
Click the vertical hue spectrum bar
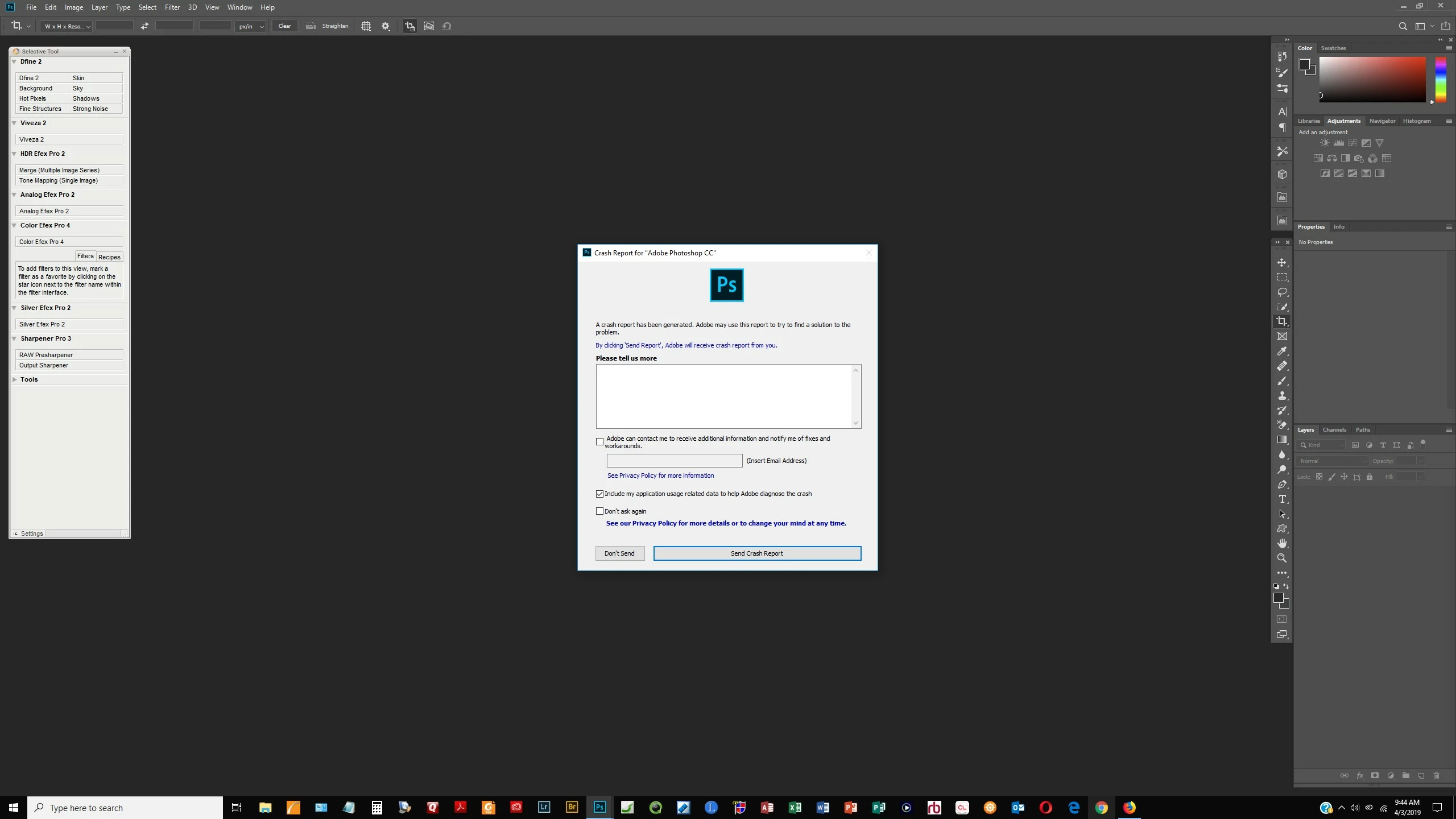tap(1440, 80)
